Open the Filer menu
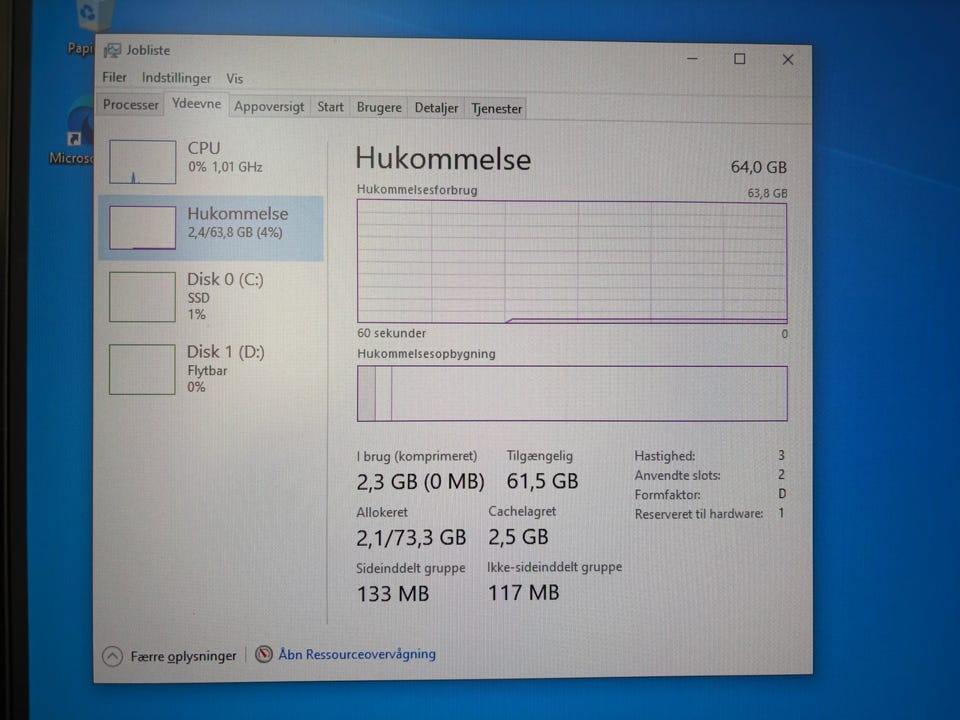Screen dimensions: 960x720 pyautogui.click(x=114, y=77)
